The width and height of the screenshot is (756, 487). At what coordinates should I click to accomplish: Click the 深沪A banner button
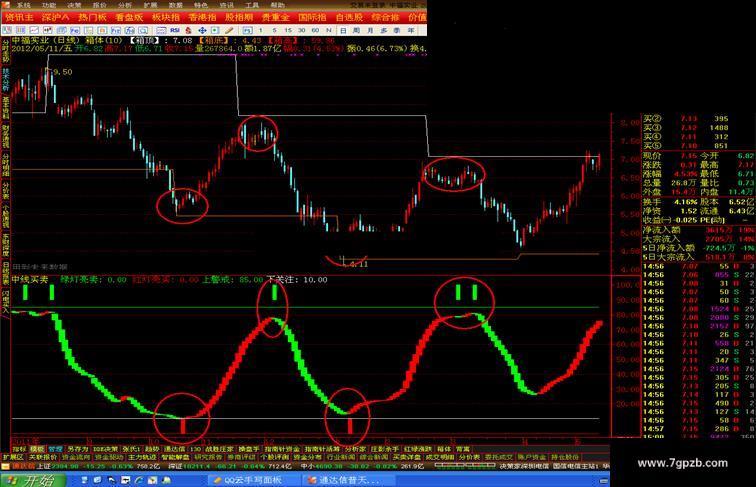pyautogui.click(x=55, y=17)
